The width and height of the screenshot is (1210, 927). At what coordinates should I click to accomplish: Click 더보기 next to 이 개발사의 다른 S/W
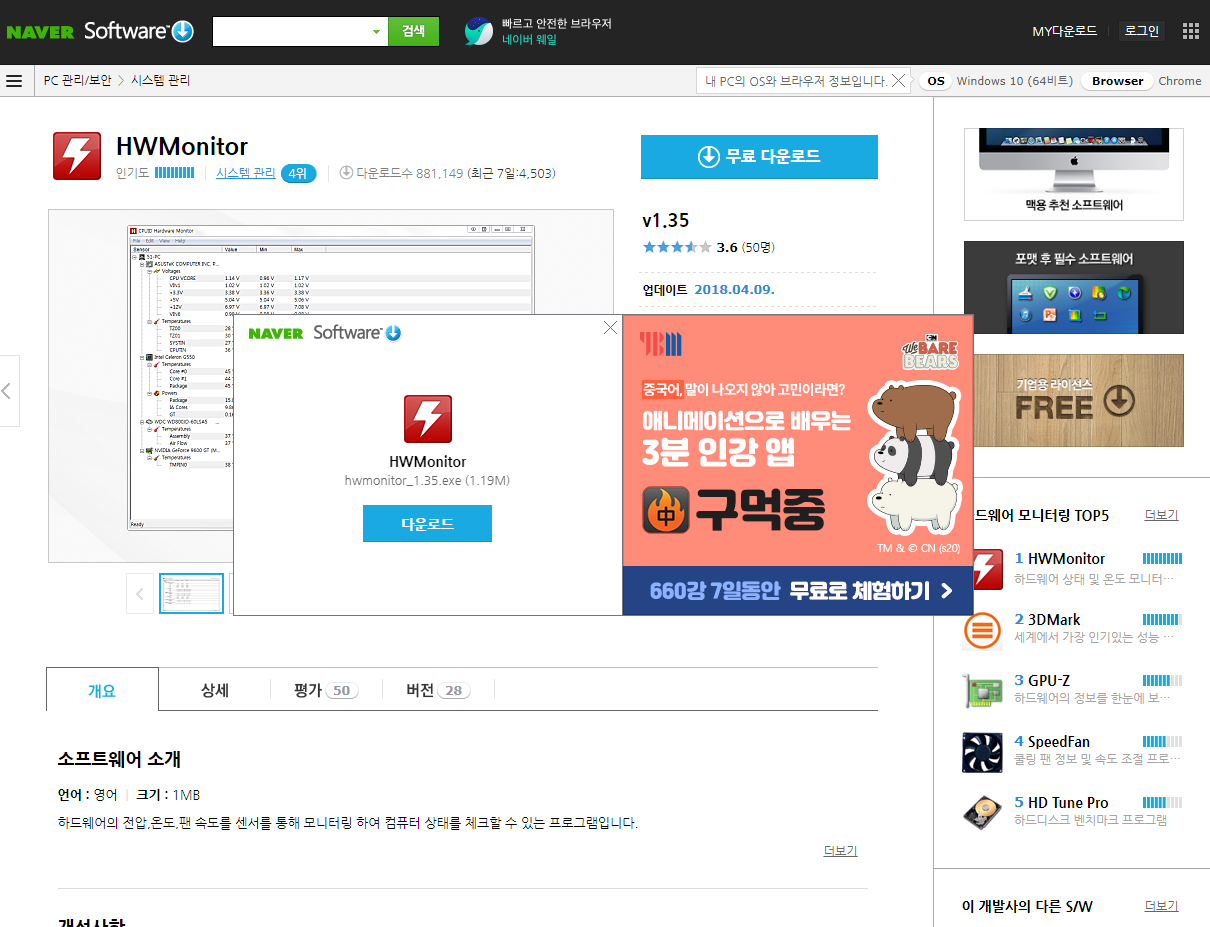pos(1161,906)
